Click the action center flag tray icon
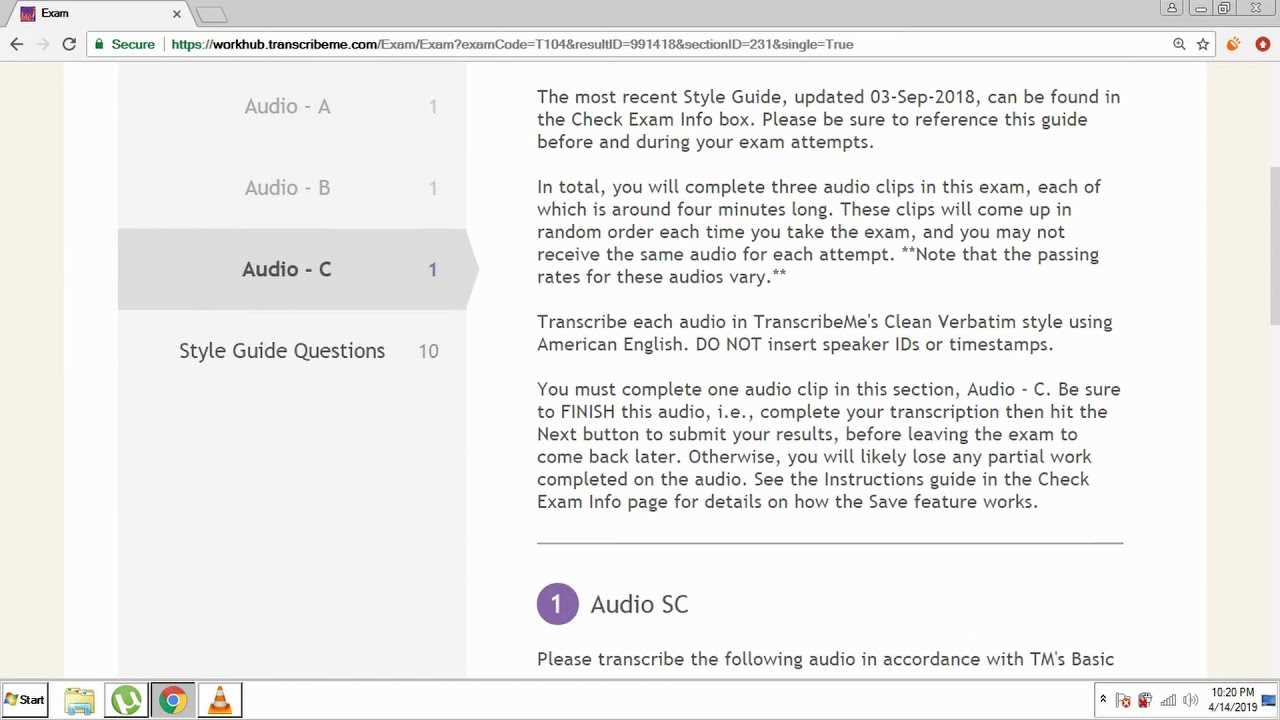1280x720 pixels. click(x=1123, y=700)
